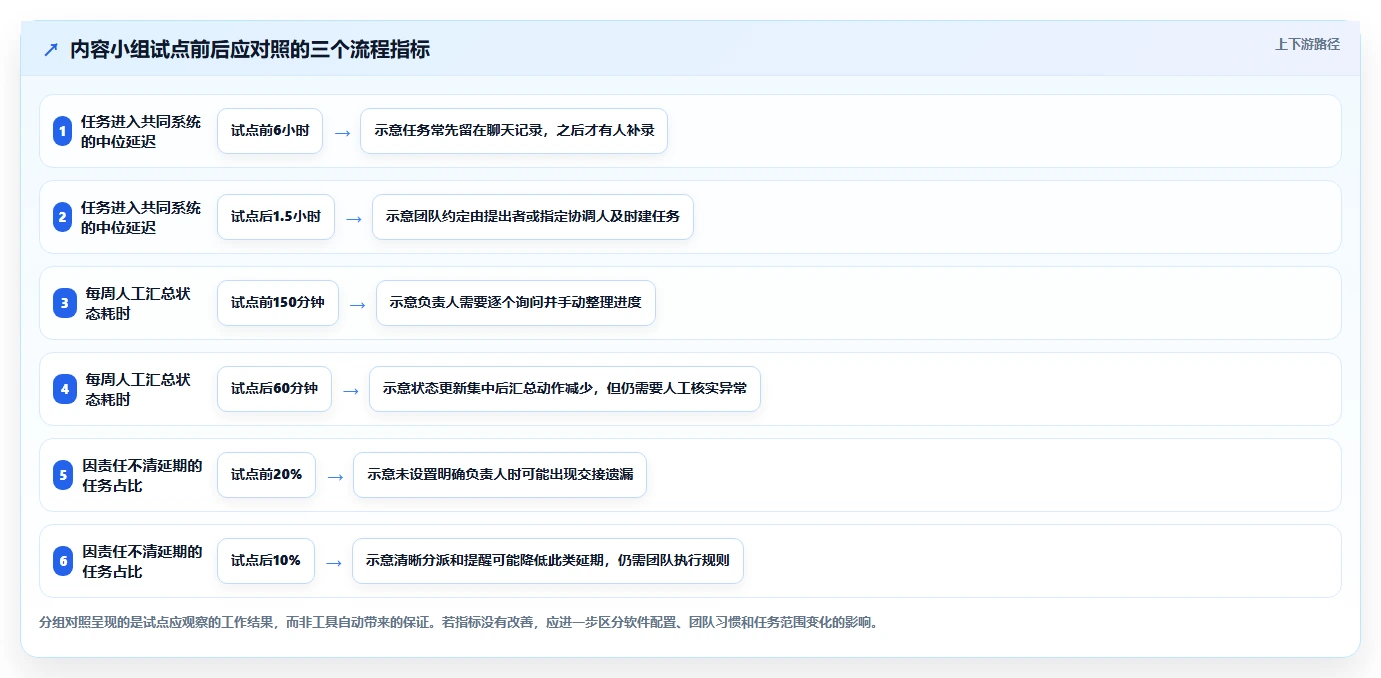Click 因责任不清延期的任务占比 label beside 试点后10%
The width and height of the screenshot is (1381, 678).
142,561
